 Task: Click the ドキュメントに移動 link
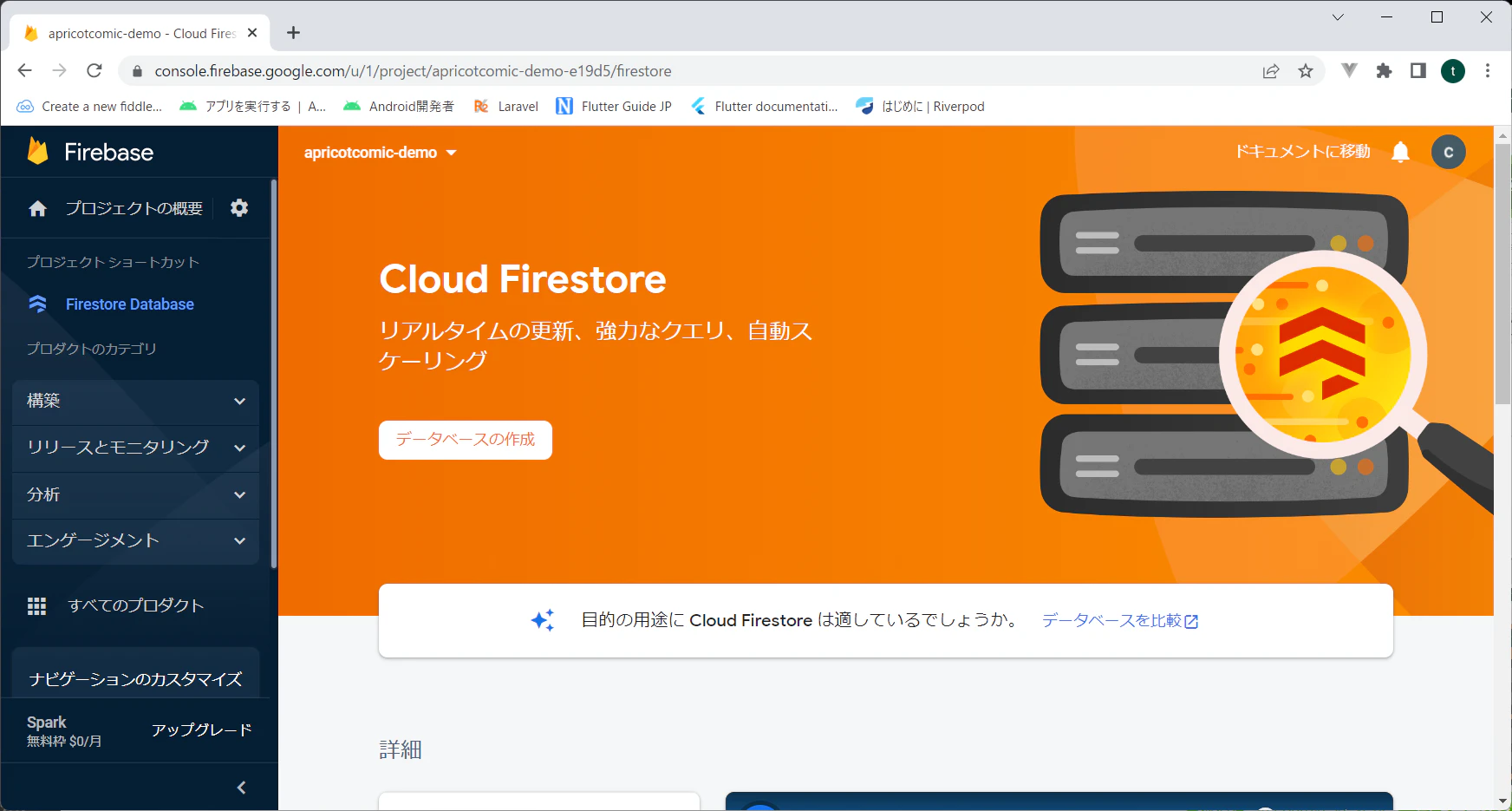coord(1303,152)
